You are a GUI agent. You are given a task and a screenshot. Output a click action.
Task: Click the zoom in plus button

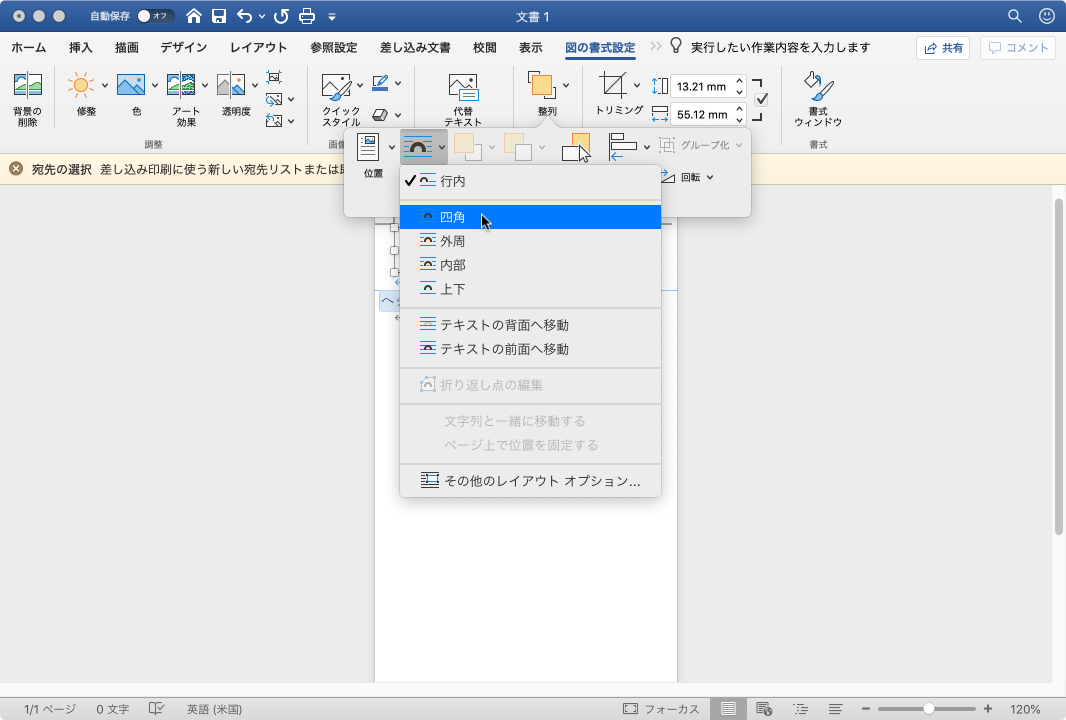tap(988, 708)
